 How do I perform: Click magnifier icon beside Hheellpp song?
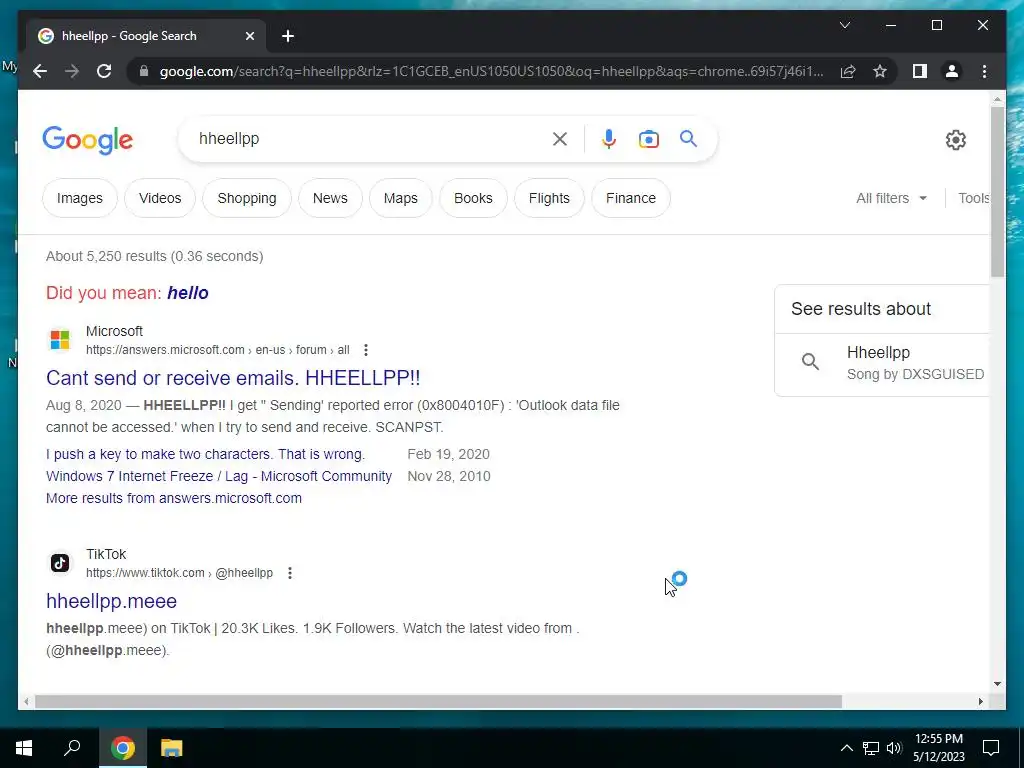(810, 362)
